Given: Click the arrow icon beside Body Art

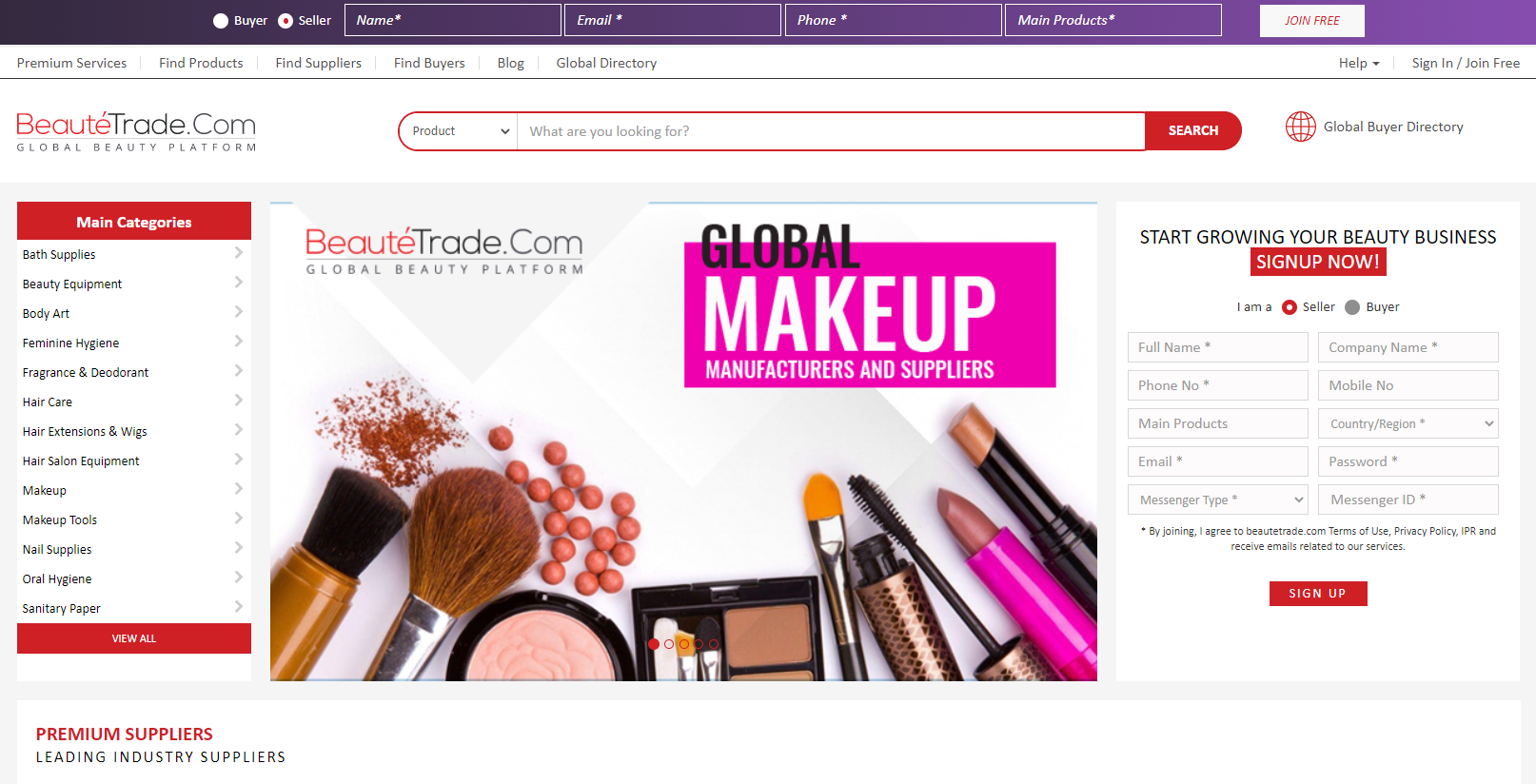Looking at the screenshot, I should (x=238, y=312).
